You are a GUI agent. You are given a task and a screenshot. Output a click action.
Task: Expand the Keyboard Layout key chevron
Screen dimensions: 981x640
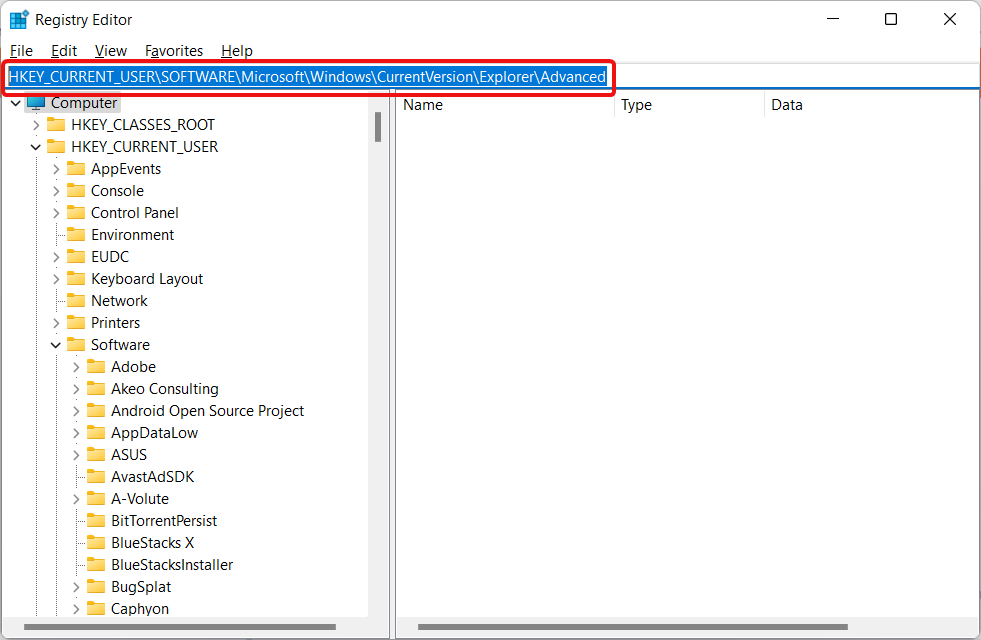coord(56,279)
